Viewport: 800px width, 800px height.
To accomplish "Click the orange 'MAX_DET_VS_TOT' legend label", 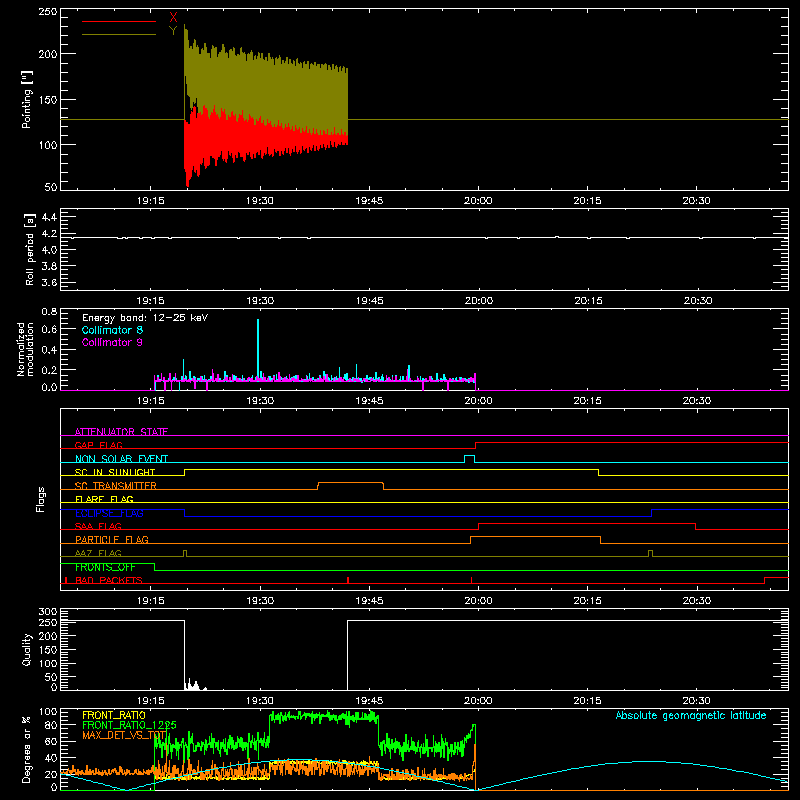I will point(124,735).
